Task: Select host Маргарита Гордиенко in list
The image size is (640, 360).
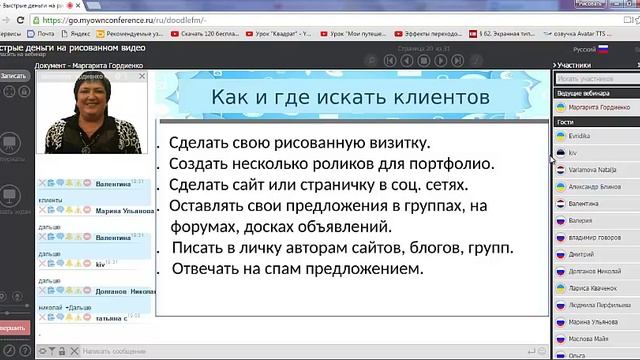Action: click(597, 107)
